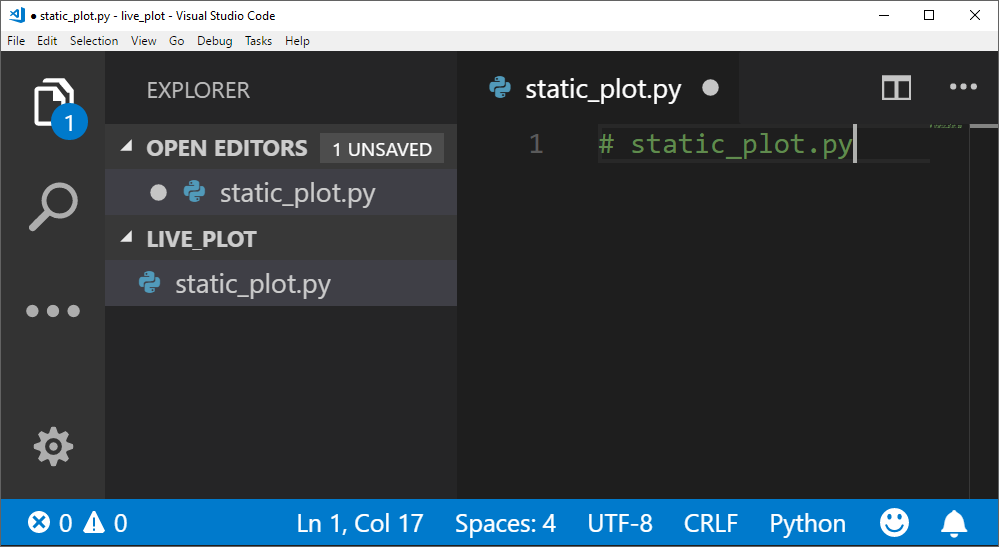This screenshot has width=999, height=547.
Task: Collapse the Open Editors section
Action: [x=127, y=148]
